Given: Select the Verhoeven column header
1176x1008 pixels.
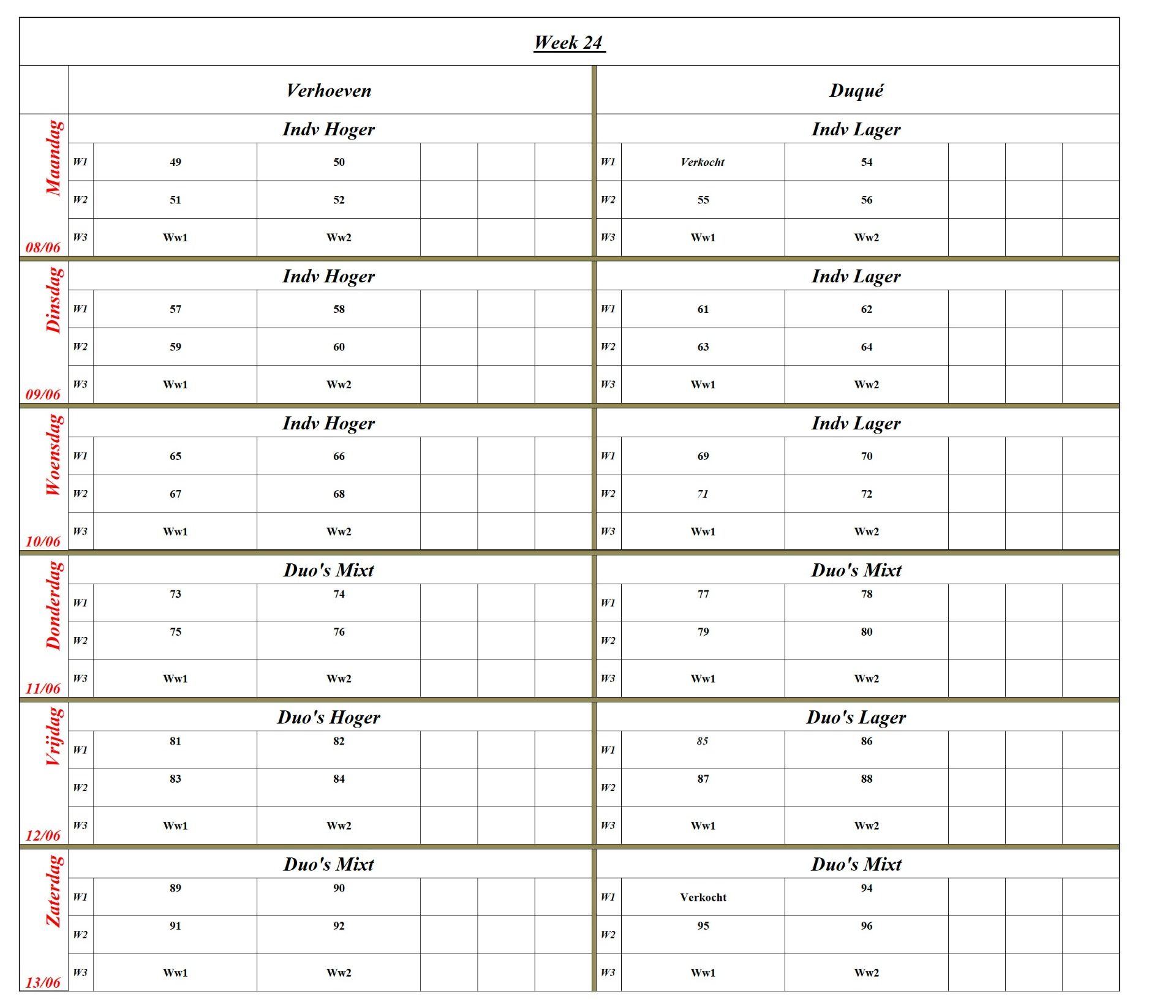Looking at the screenshot, I should tap(329, 91).
